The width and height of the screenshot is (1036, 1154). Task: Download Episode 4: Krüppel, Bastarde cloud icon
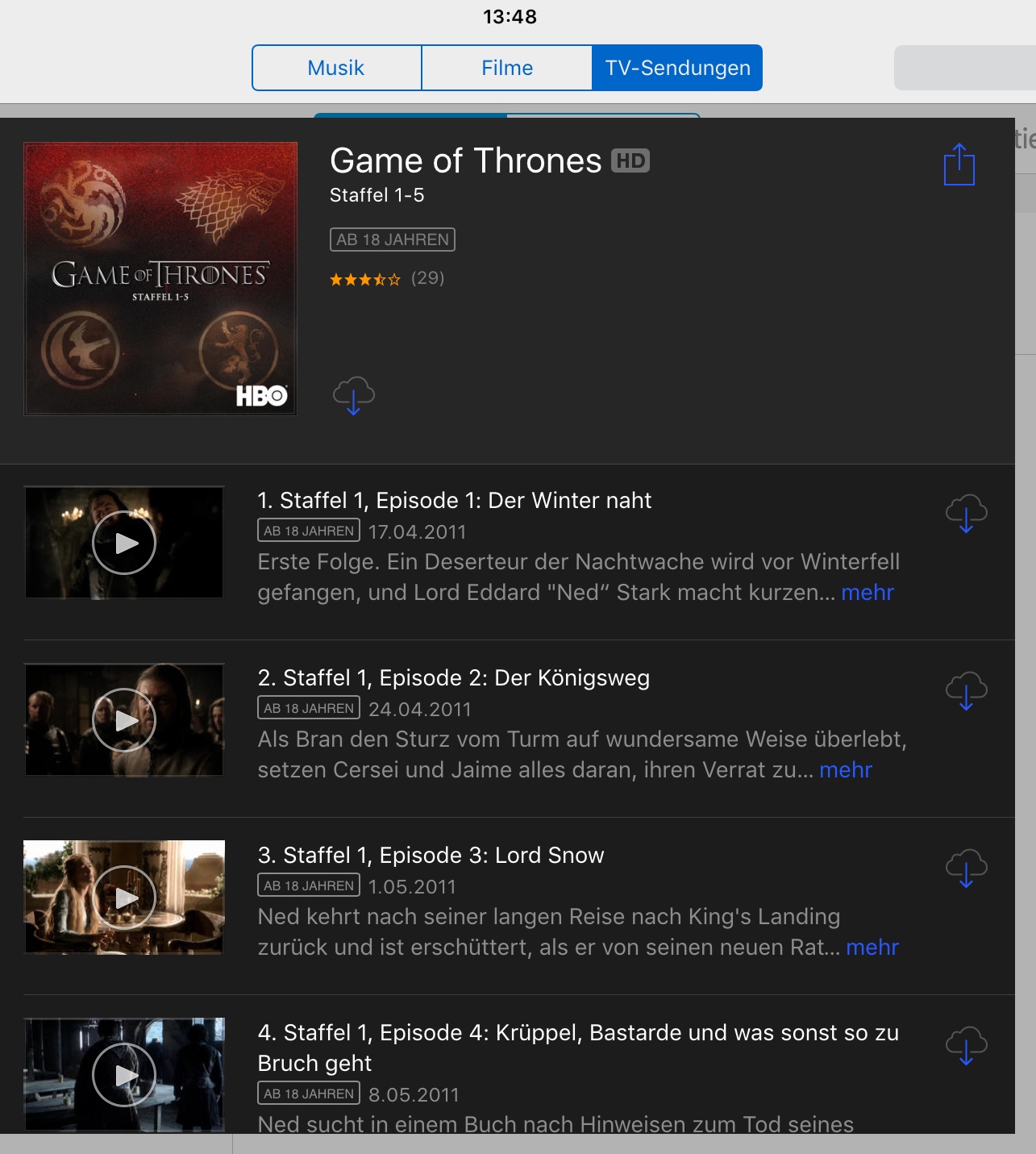[967, 1046]
